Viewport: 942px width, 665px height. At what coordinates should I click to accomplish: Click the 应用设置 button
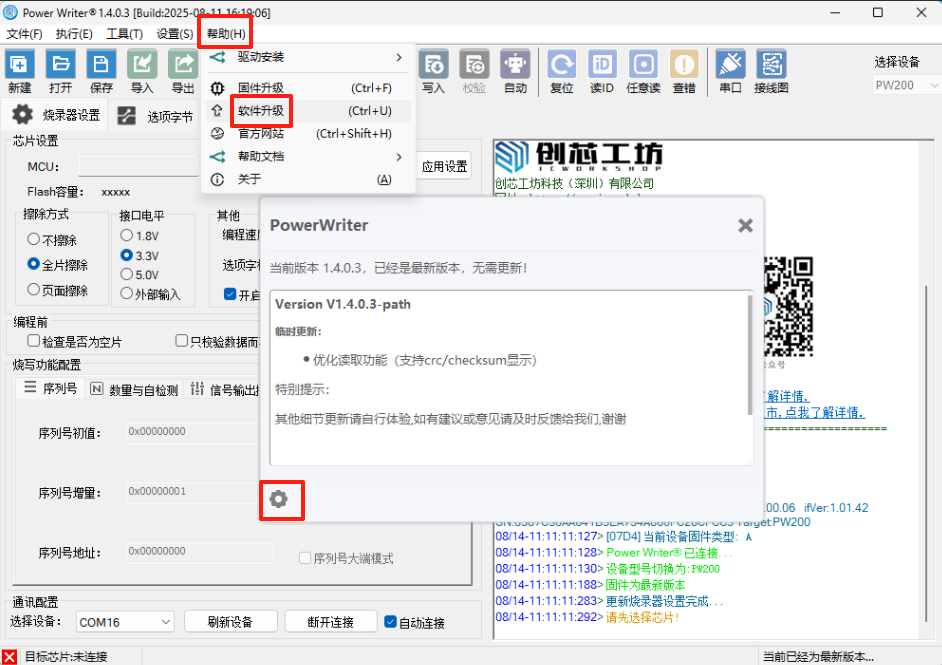point(444,166)
